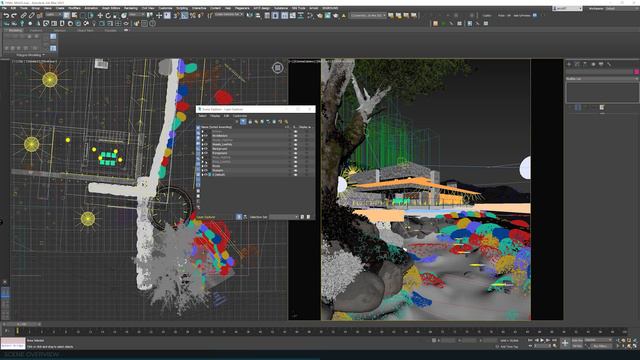Open the Select menu in Scene Explorer
This screenshot has height=360, width=640.
coord(202,116)
